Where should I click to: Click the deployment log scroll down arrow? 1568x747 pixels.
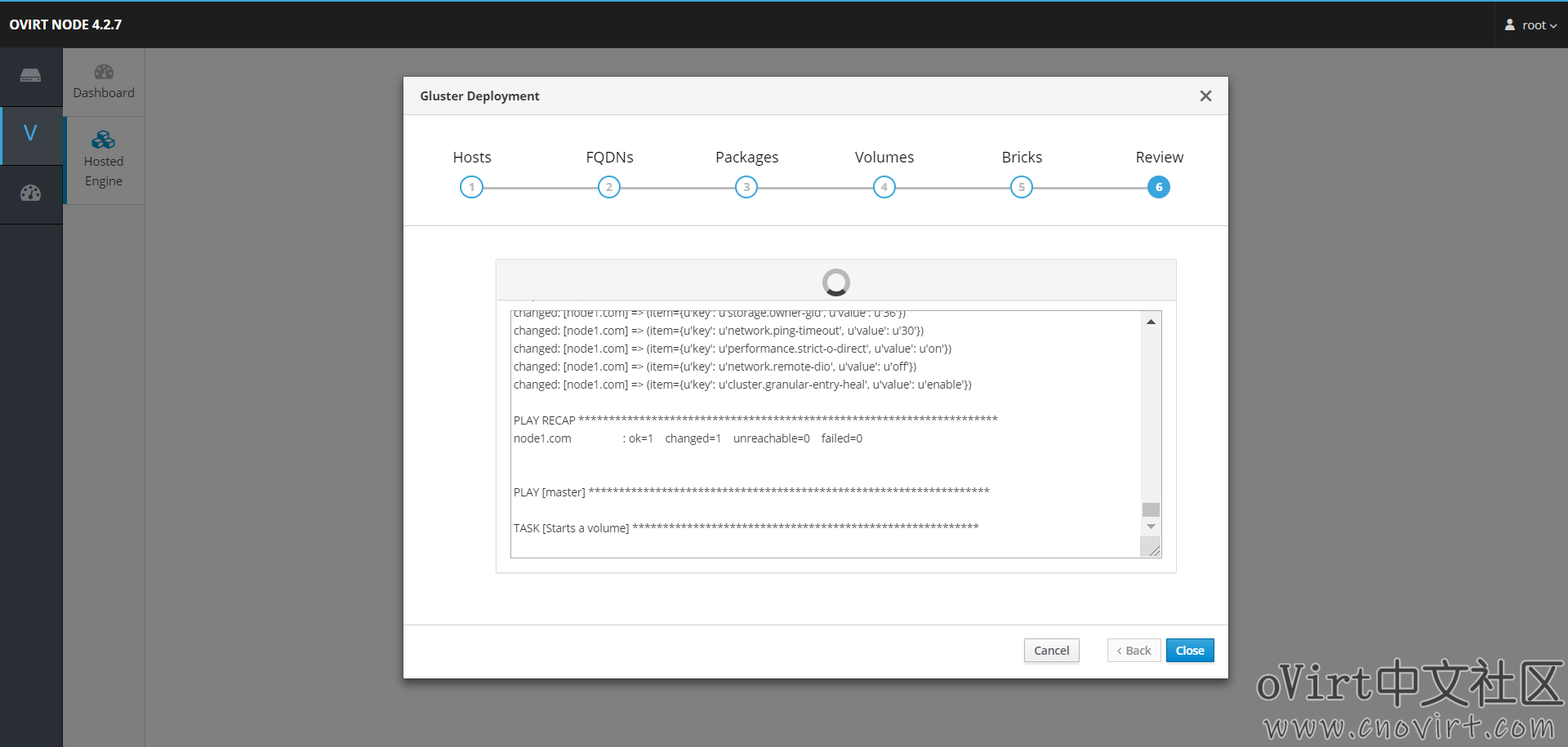(1151, 527)
